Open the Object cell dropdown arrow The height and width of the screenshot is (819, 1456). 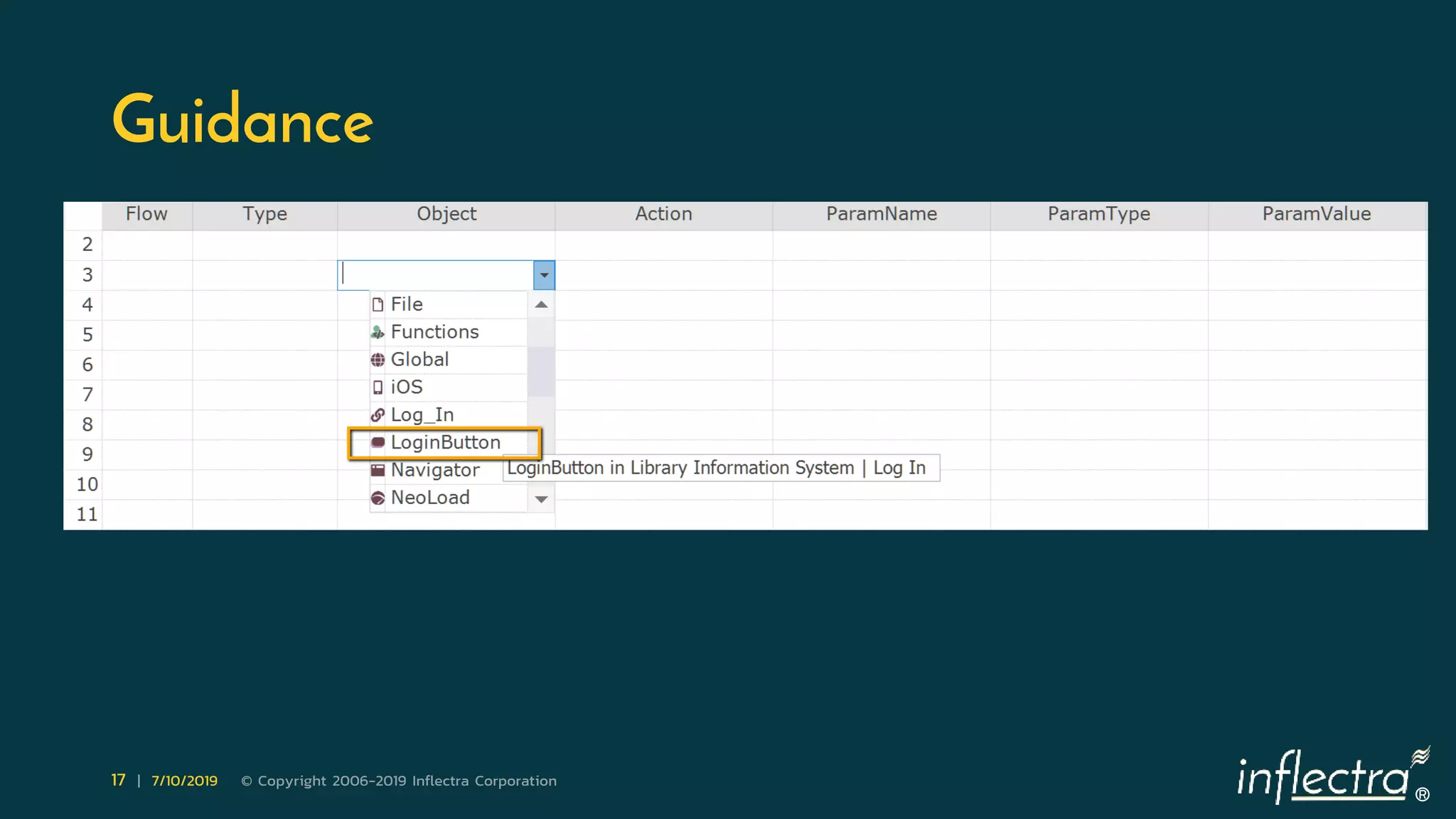(x=544, y=275)
